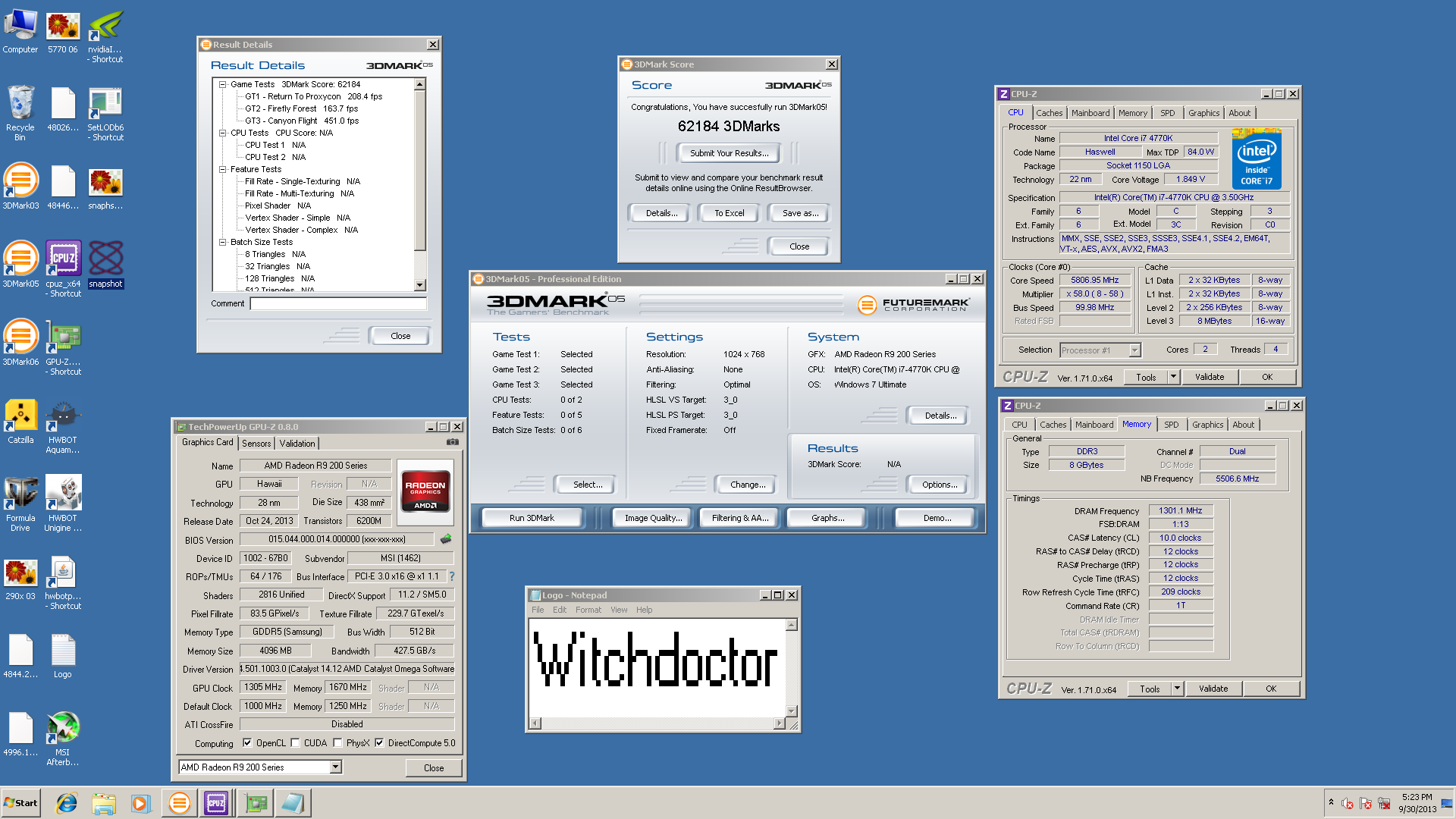Collapse the CPU Tests tree node
The image size is (1456, 819).
(223, 133)
